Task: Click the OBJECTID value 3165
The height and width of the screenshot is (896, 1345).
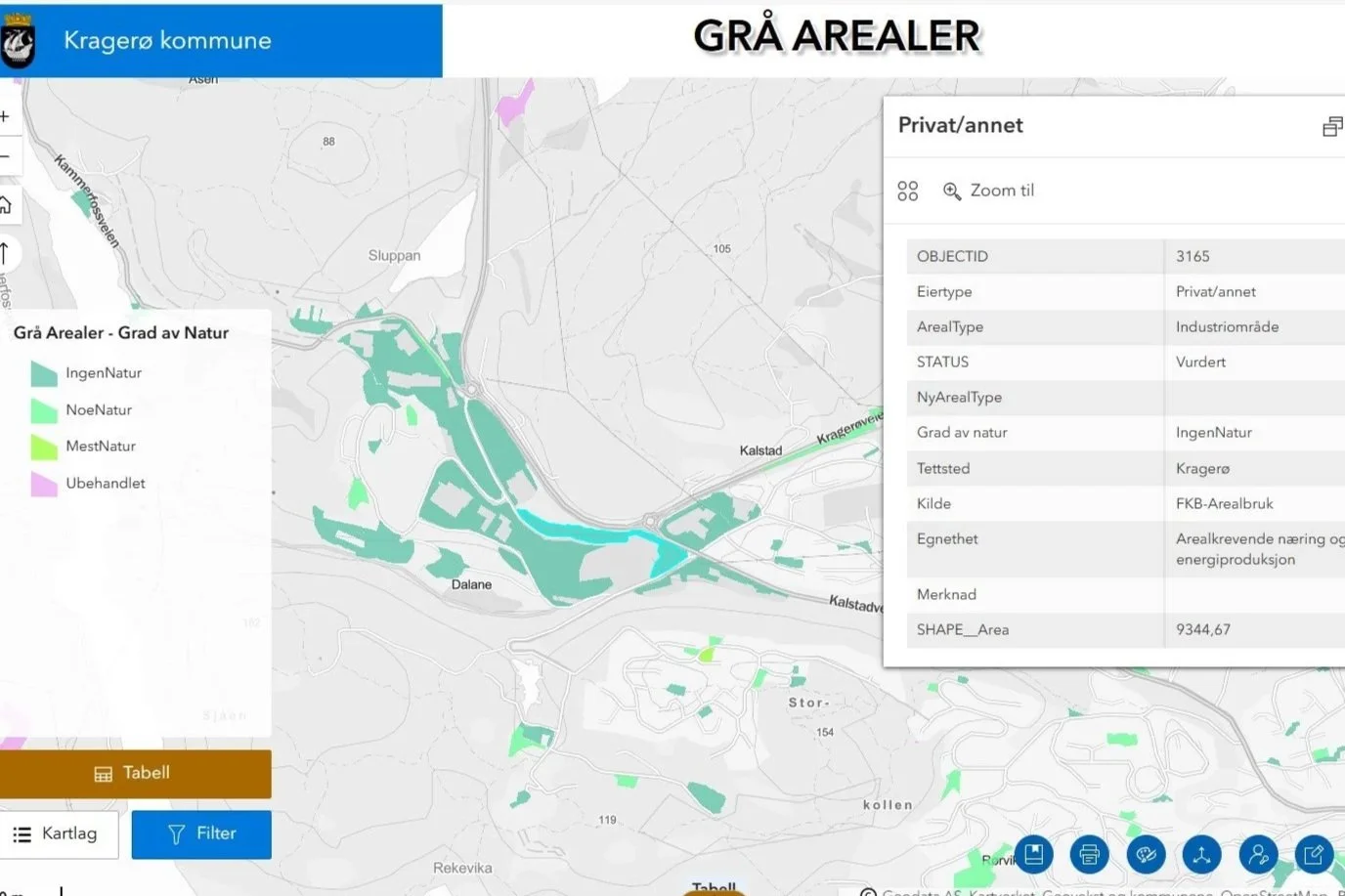Action: tap(1193, 256)
